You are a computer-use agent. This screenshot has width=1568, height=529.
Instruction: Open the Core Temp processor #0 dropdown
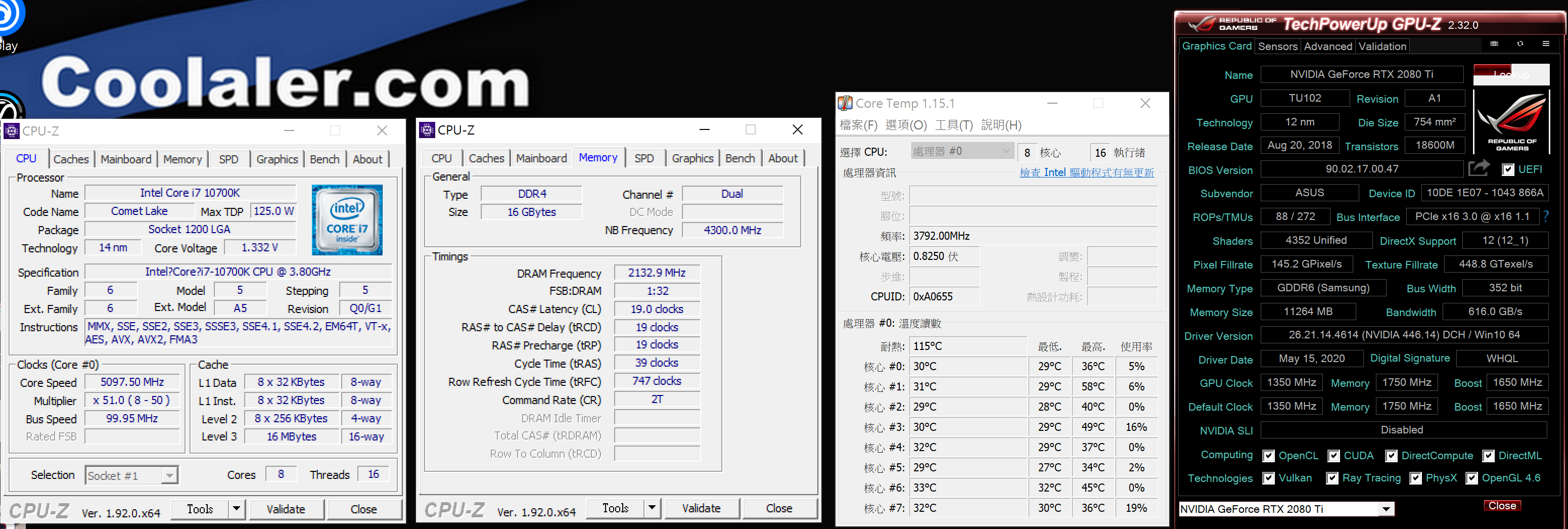[962, 151]
